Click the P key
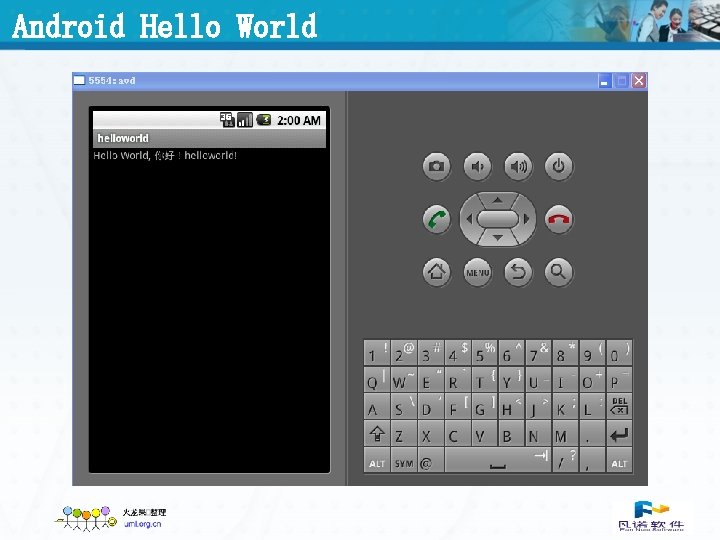This screenshot has width=720, height=540. point(619,379)
